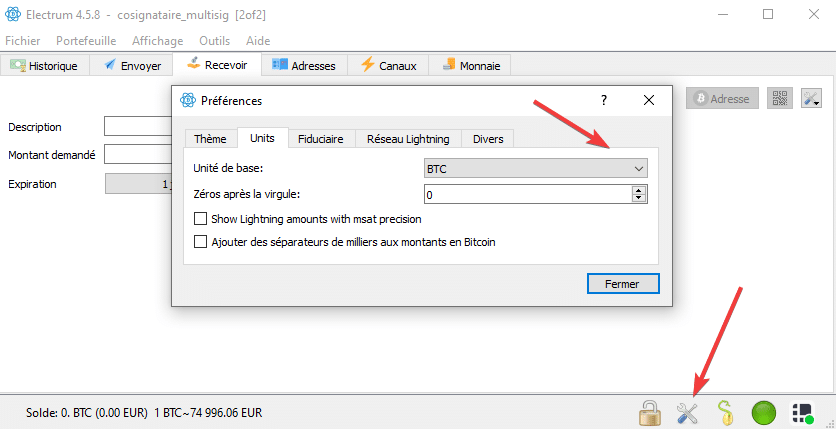
Task: Open the password lock icon in status bar
Action: [650, 412]
